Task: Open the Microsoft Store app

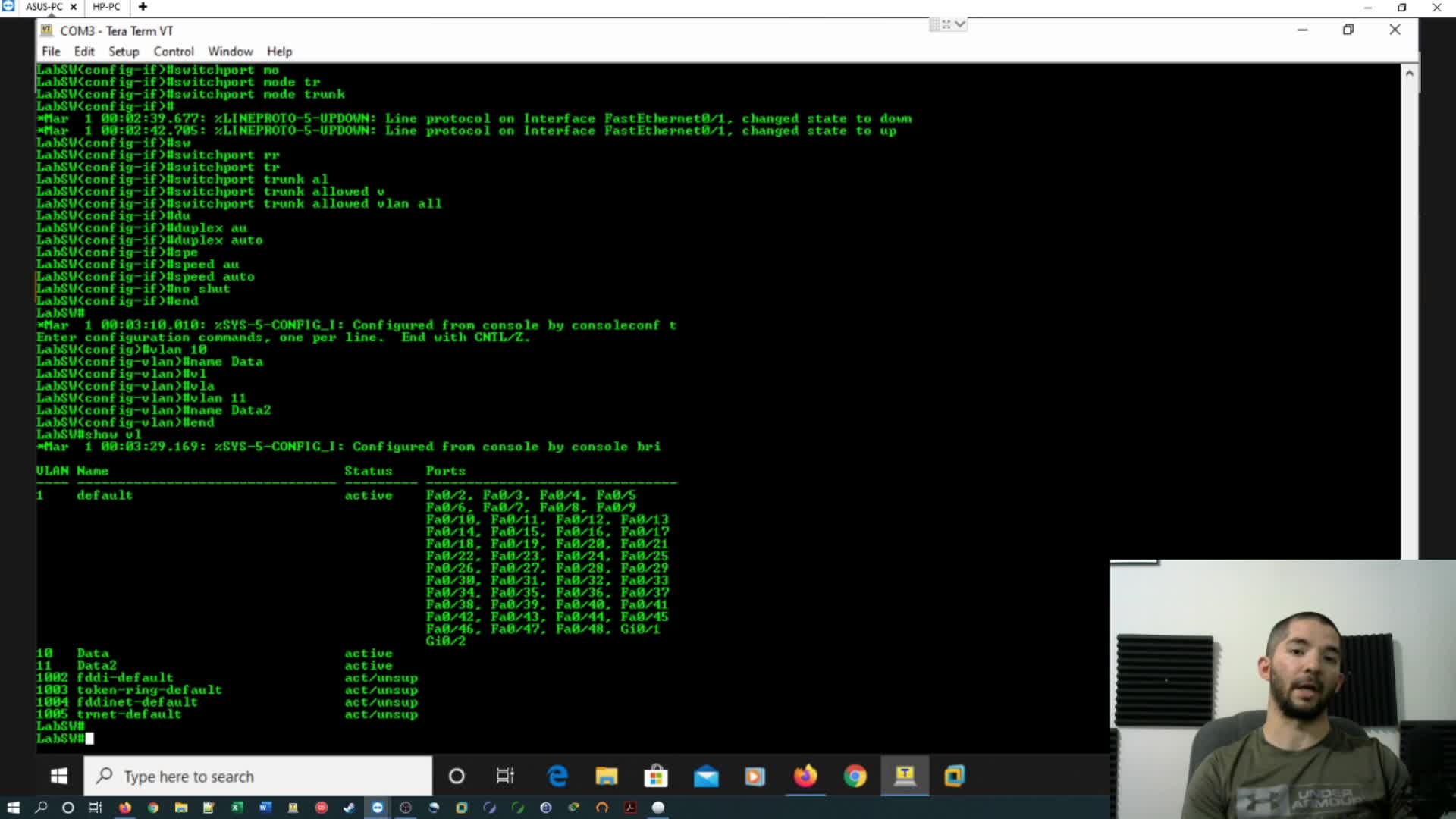Action: [657, 776]
